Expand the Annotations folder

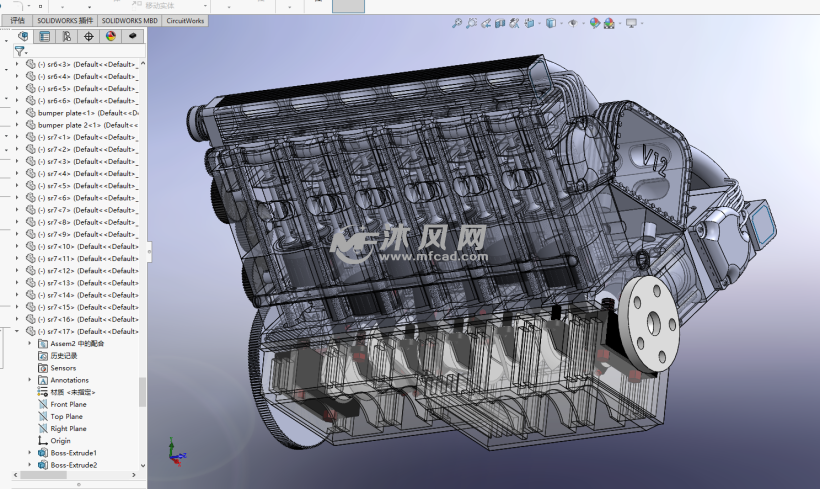30,380
